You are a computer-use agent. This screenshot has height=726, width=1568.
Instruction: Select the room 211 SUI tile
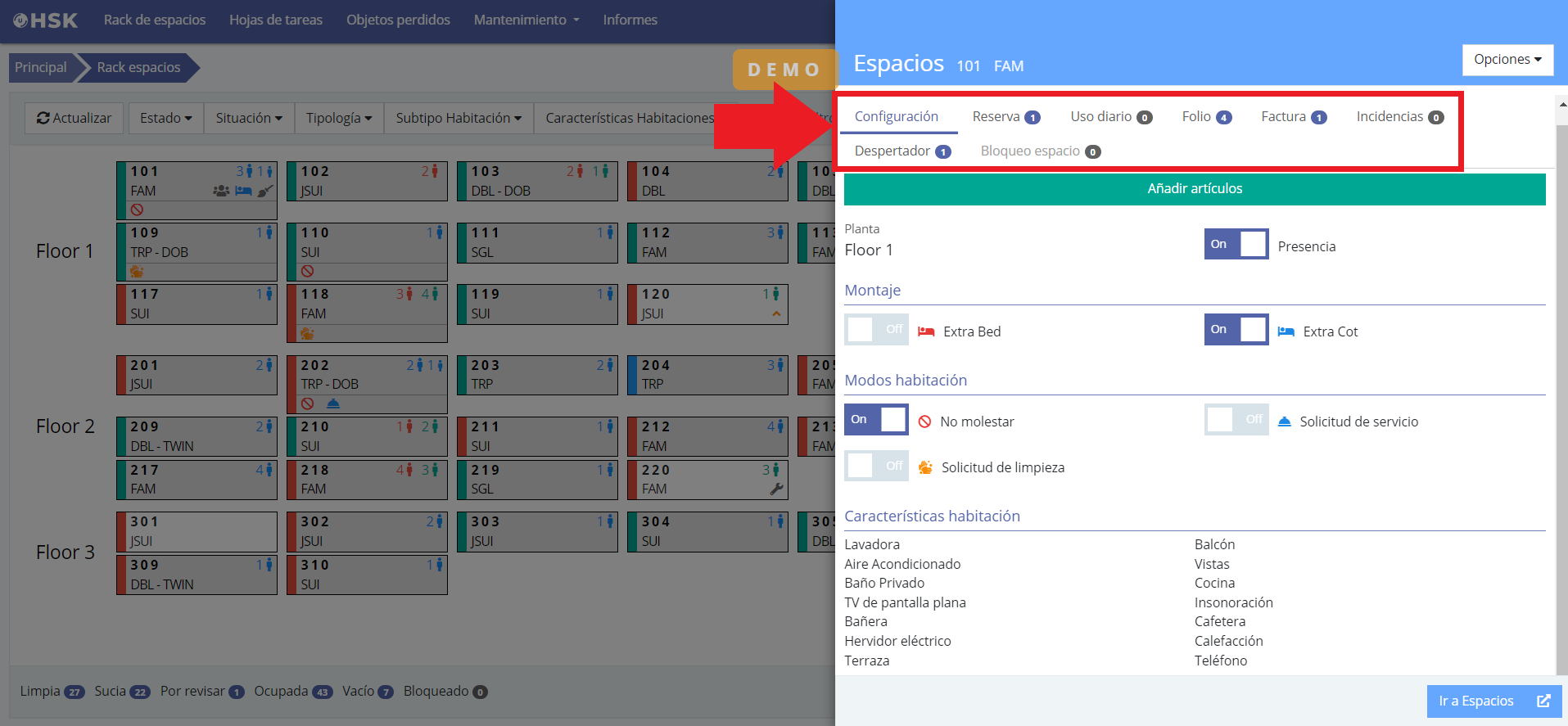[537, 436]
